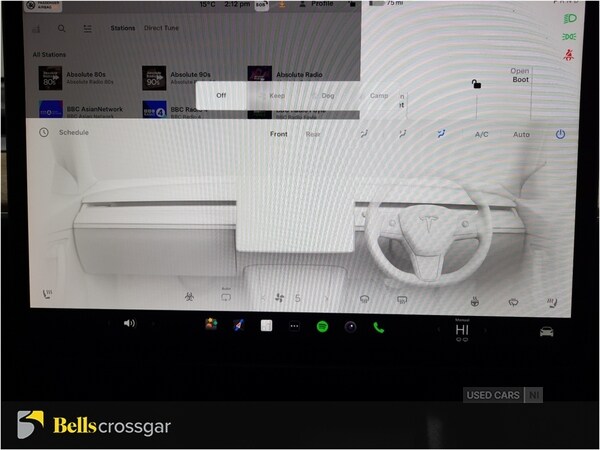
Task: Tap the Open Boot control
Action: 520,75
